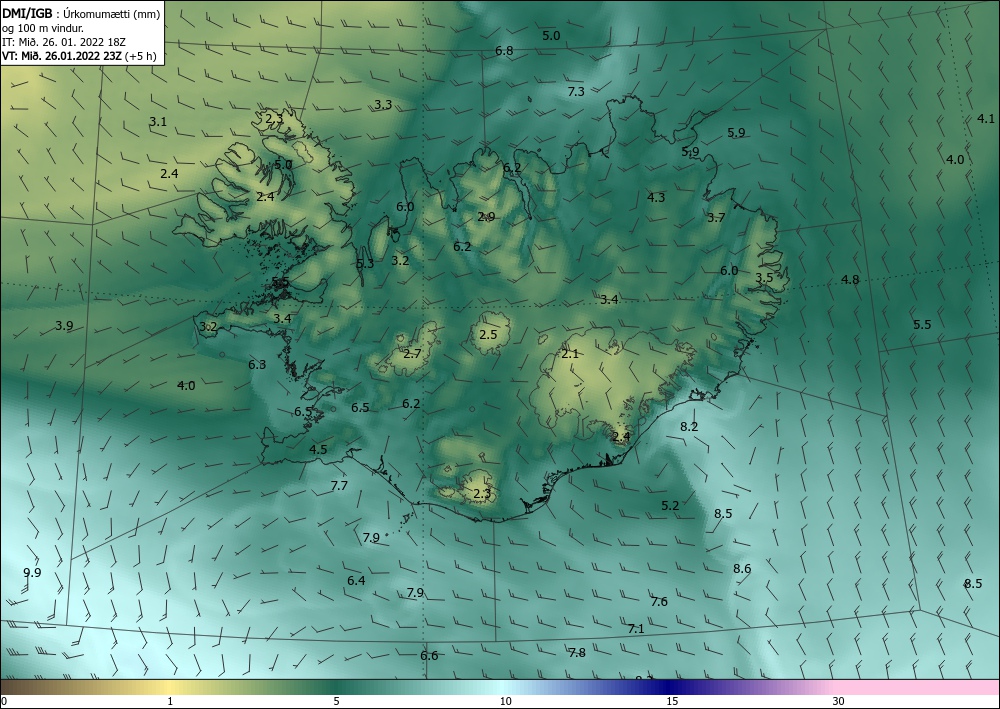Click the '30' tick label on the color scale
The width and height of the screenshot is (1000, 709).
tap(839, 701)
